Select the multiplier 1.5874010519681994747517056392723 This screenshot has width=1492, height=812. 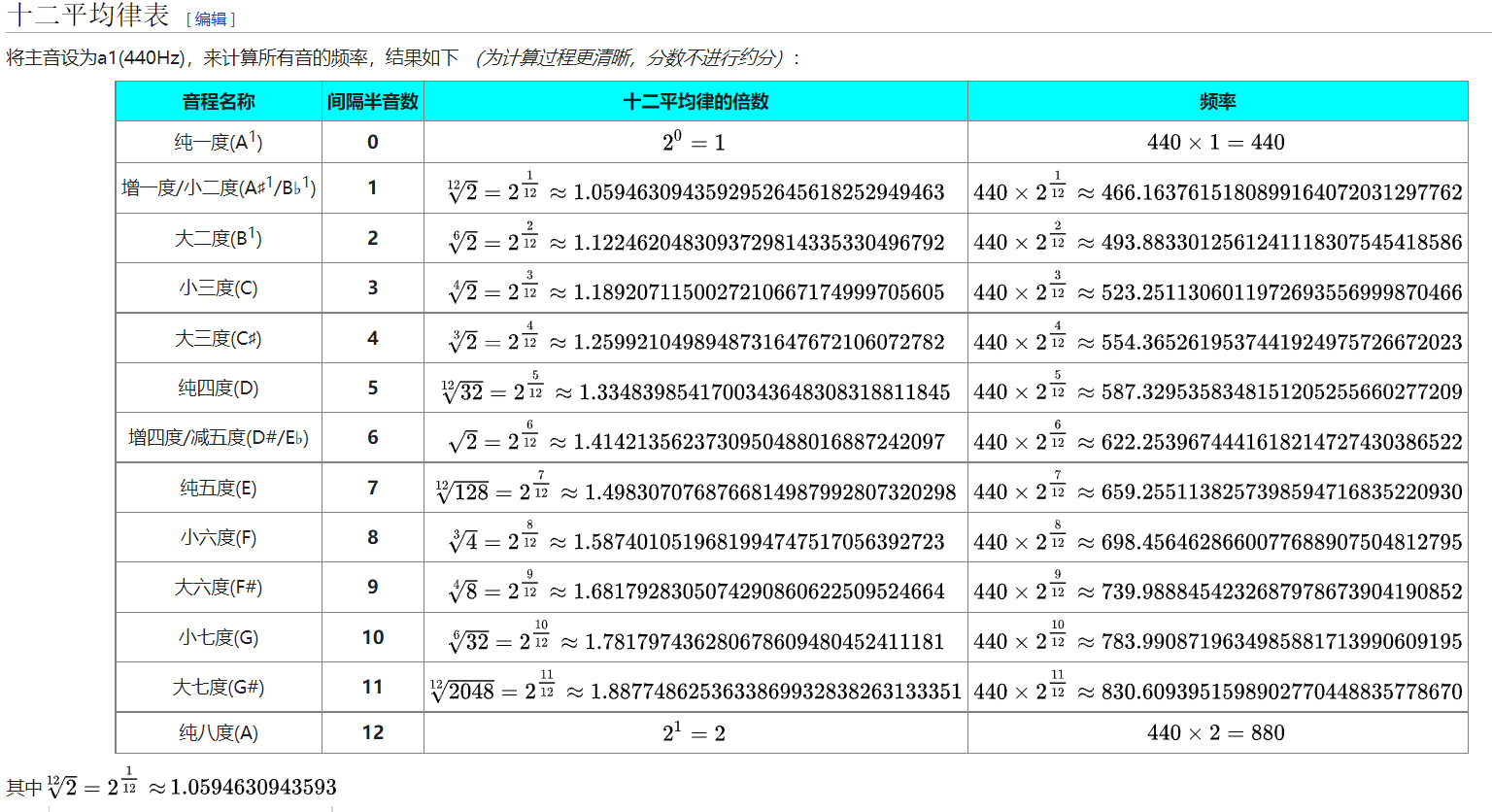759,542
